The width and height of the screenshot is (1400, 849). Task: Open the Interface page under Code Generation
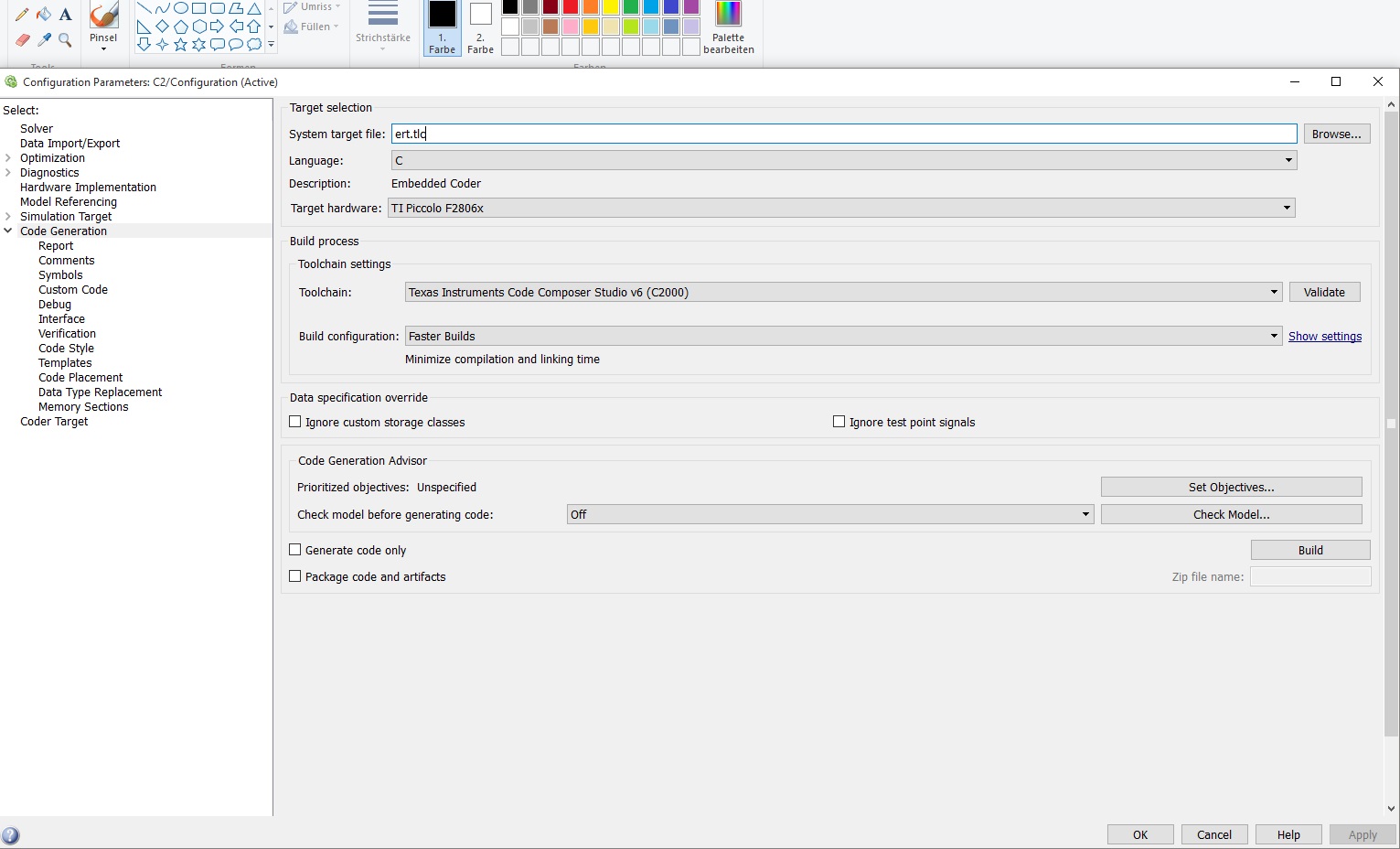coord(61,319)
